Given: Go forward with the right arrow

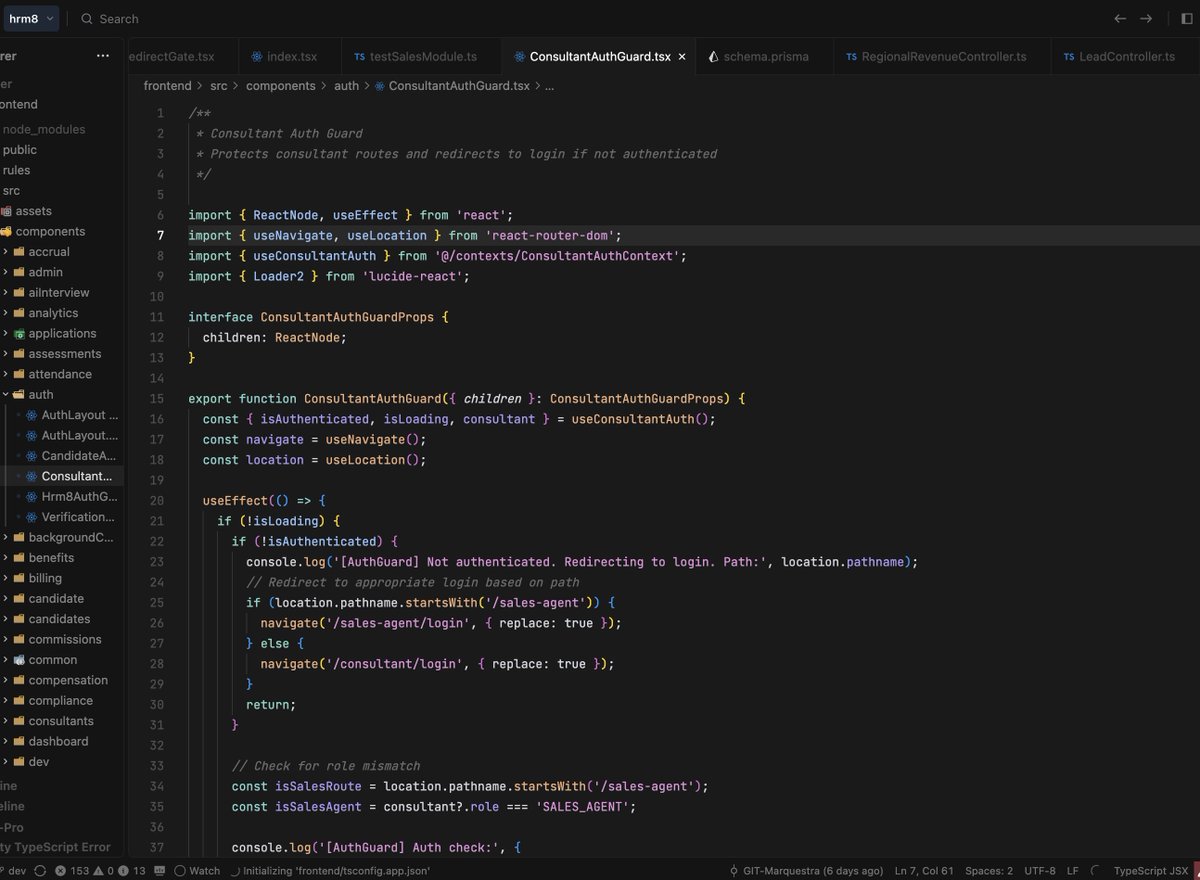Looking at the screenshot, I should 1146,18.
